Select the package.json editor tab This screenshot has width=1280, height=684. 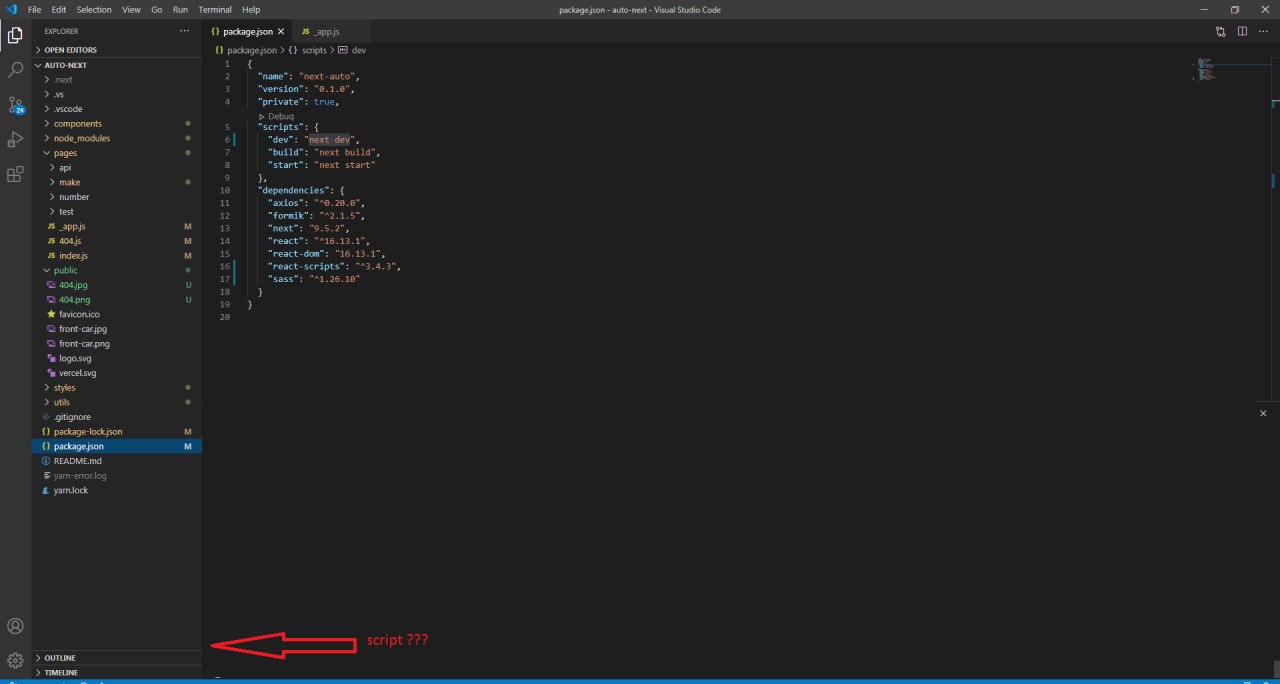click(x=246, y=31)
